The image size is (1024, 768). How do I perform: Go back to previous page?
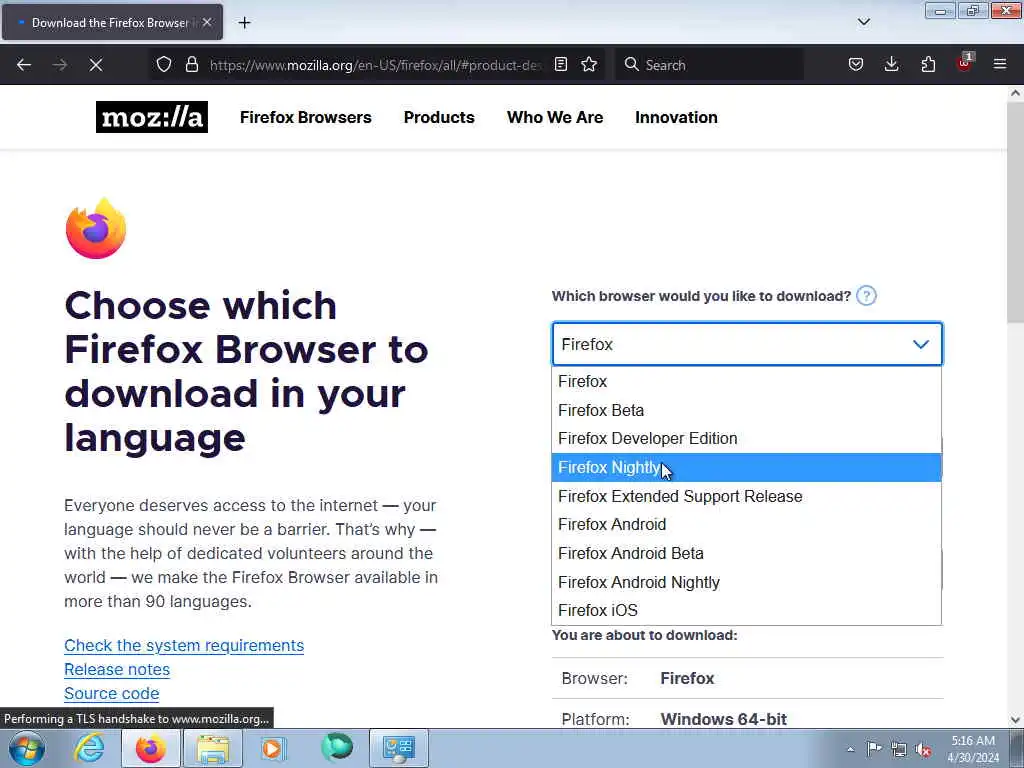click(x=24, y=65)
